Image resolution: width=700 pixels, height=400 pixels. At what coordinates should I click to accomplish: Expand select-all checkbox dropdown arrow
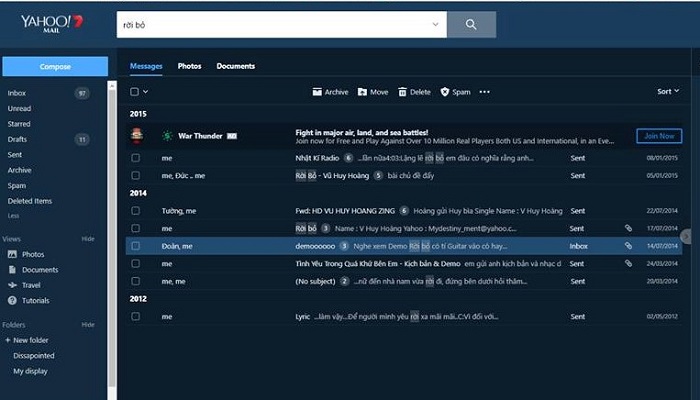(x=146, y=92)
